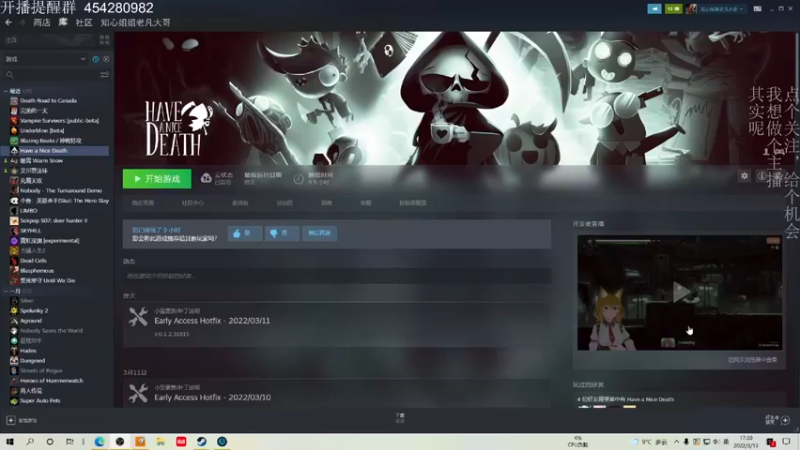Select Sokpop S07: deer hunter II

(54, 220)
